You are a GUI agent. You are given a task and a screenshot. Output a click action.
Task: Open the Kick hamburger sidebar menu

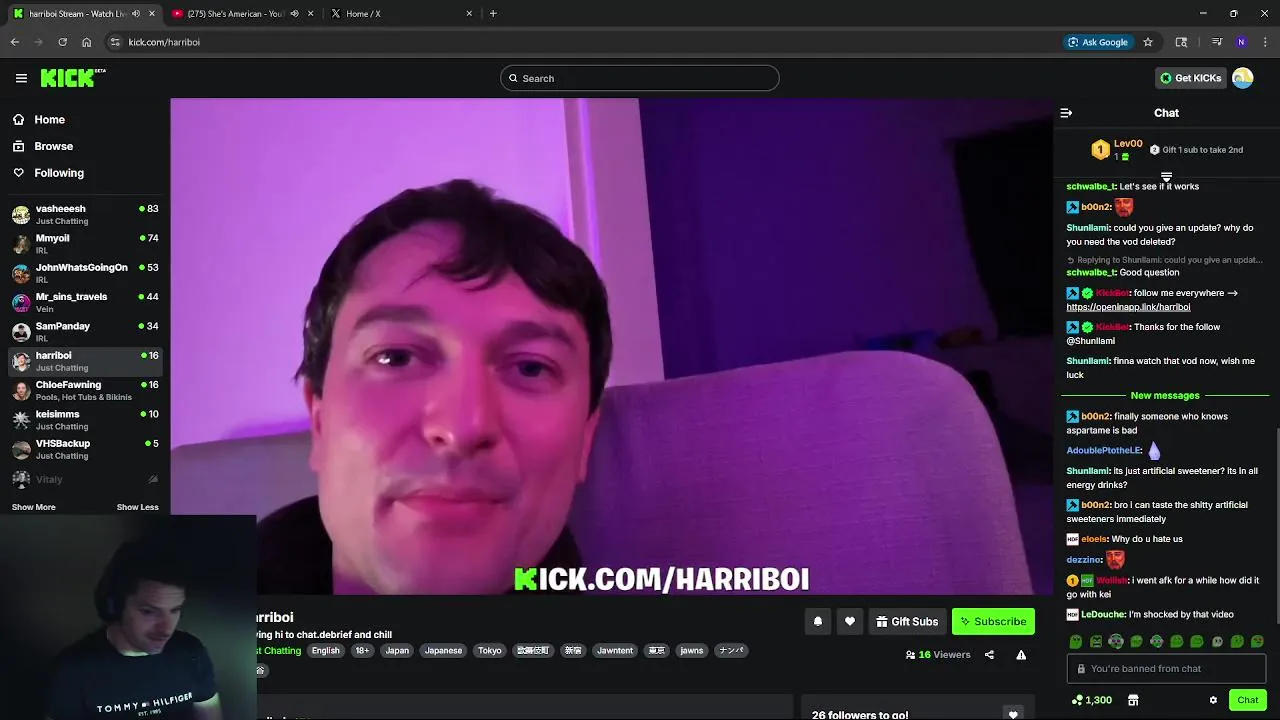[x=21, y=78]
